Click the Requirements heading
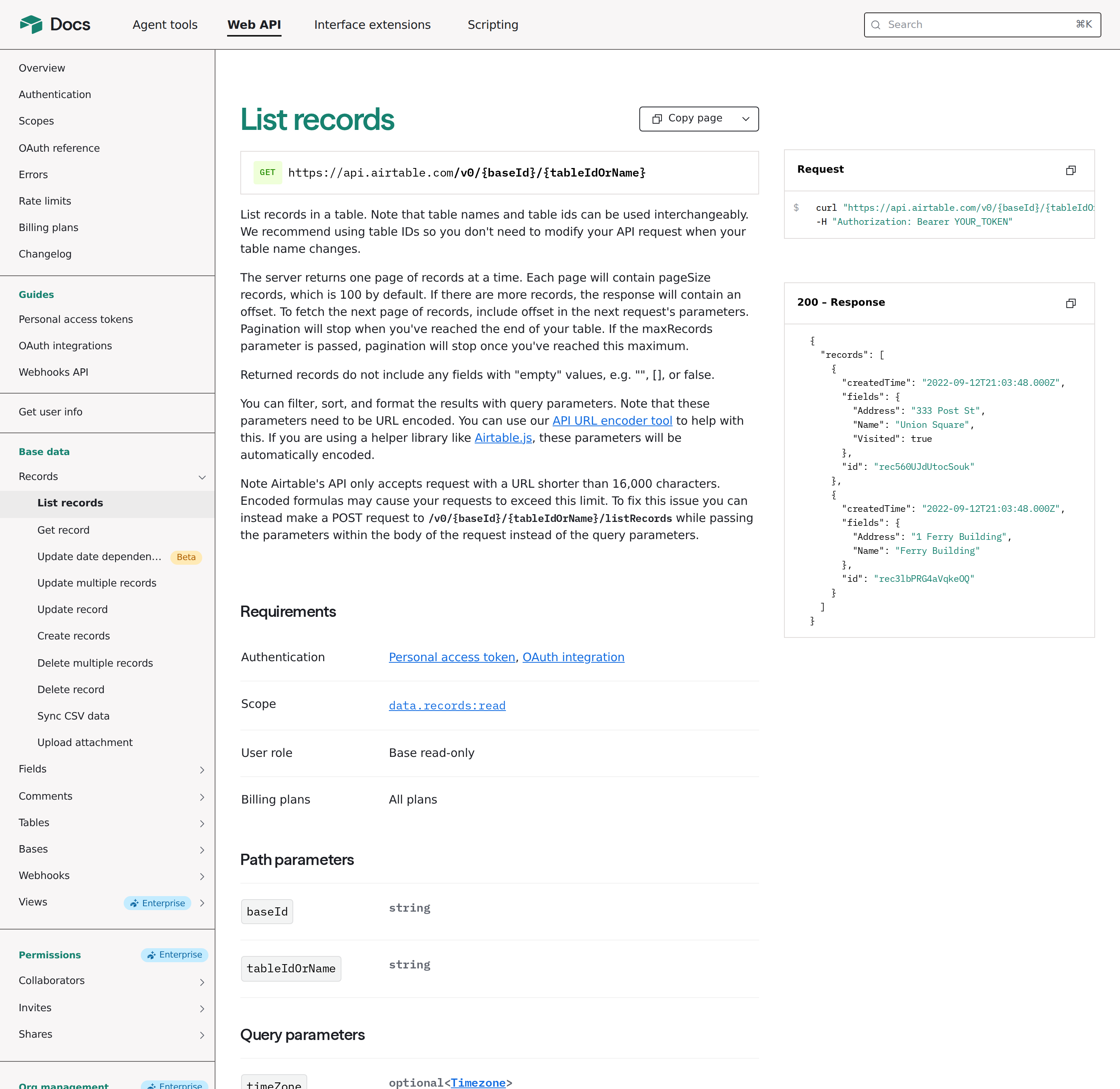 tap(288, 611)
